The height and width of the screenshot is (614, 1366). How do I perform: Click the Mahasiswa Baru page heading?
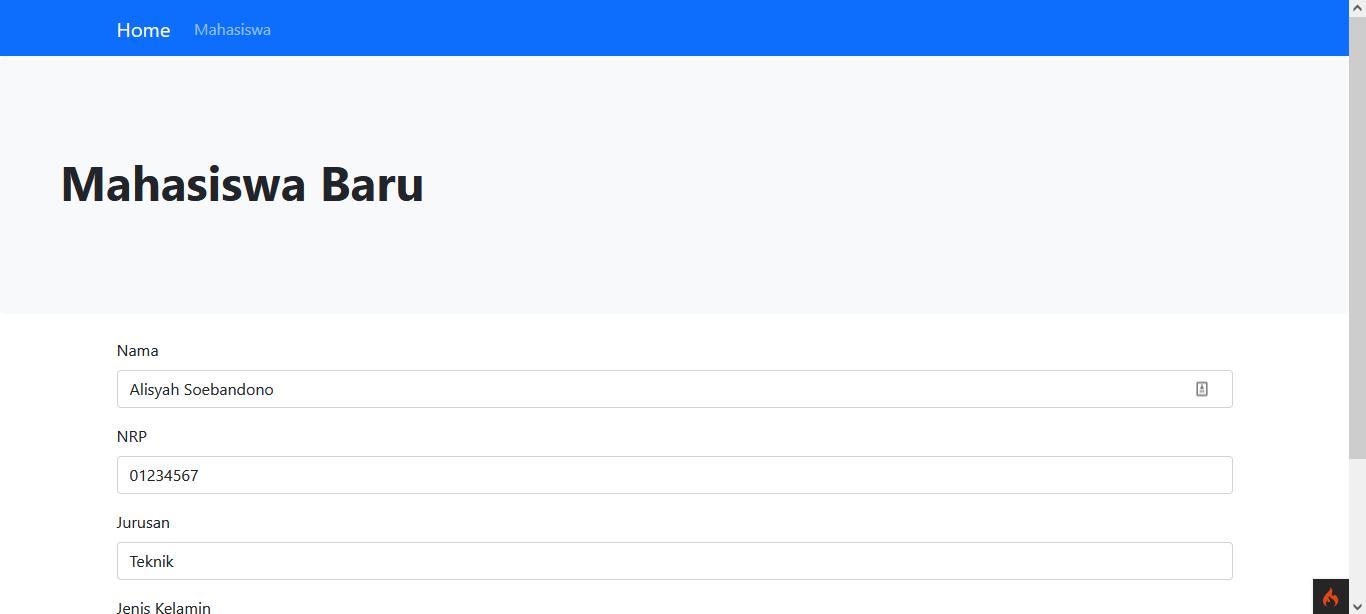pos(242,184)
